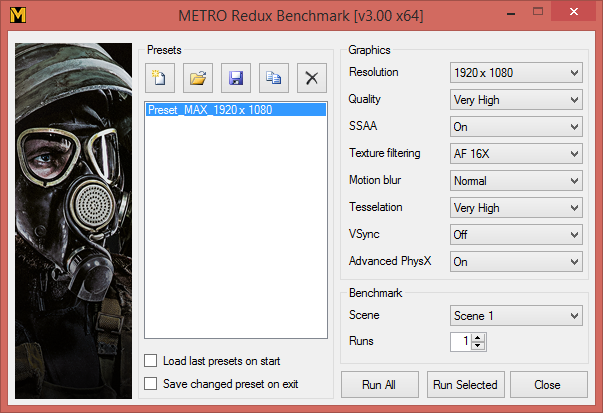Open the Tesselation dropdown
Screen dimensions: 603x413
(x=516, y=208)
